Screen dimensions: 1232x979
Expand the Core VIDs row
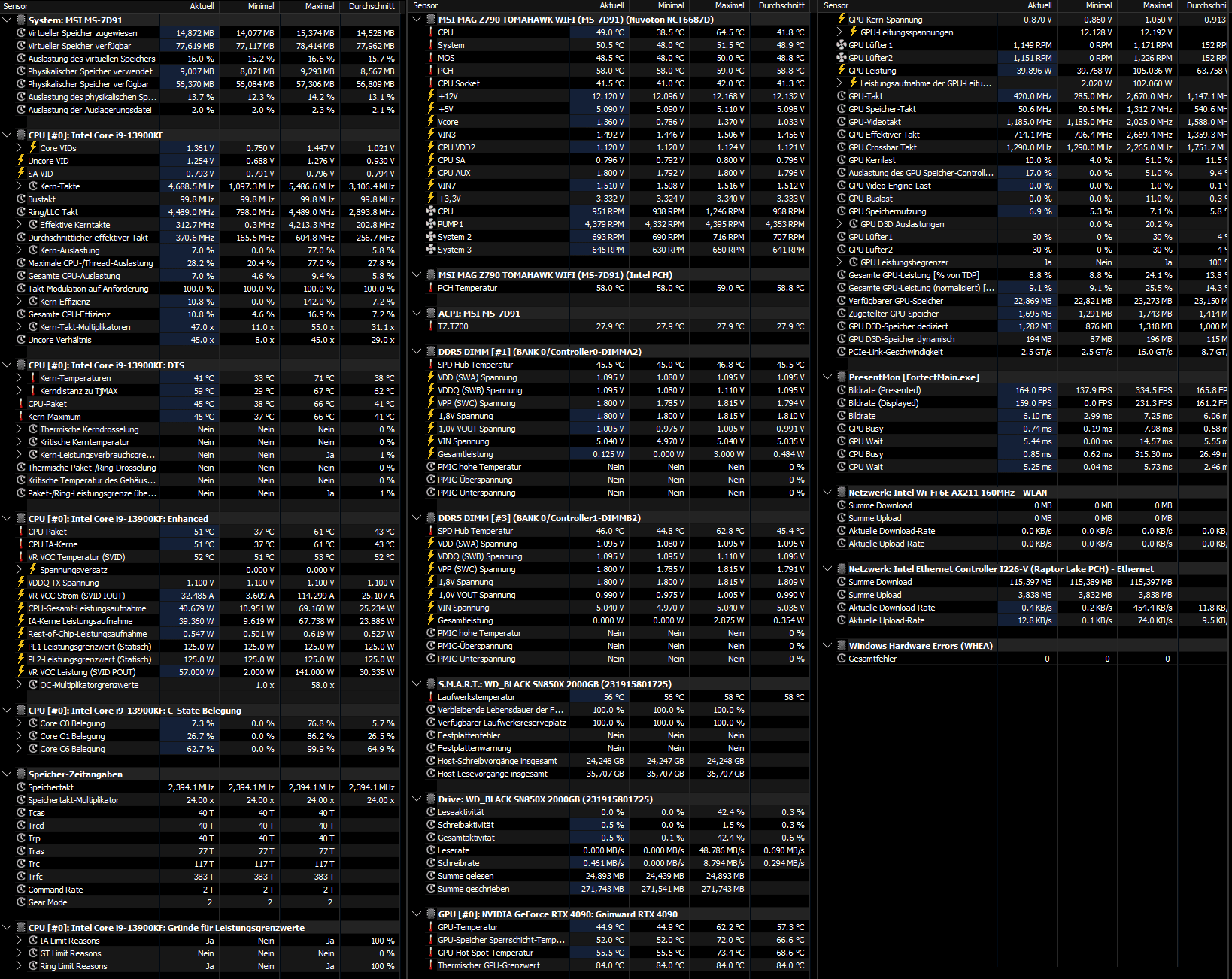pyautogui.click(x=19, y=148)
